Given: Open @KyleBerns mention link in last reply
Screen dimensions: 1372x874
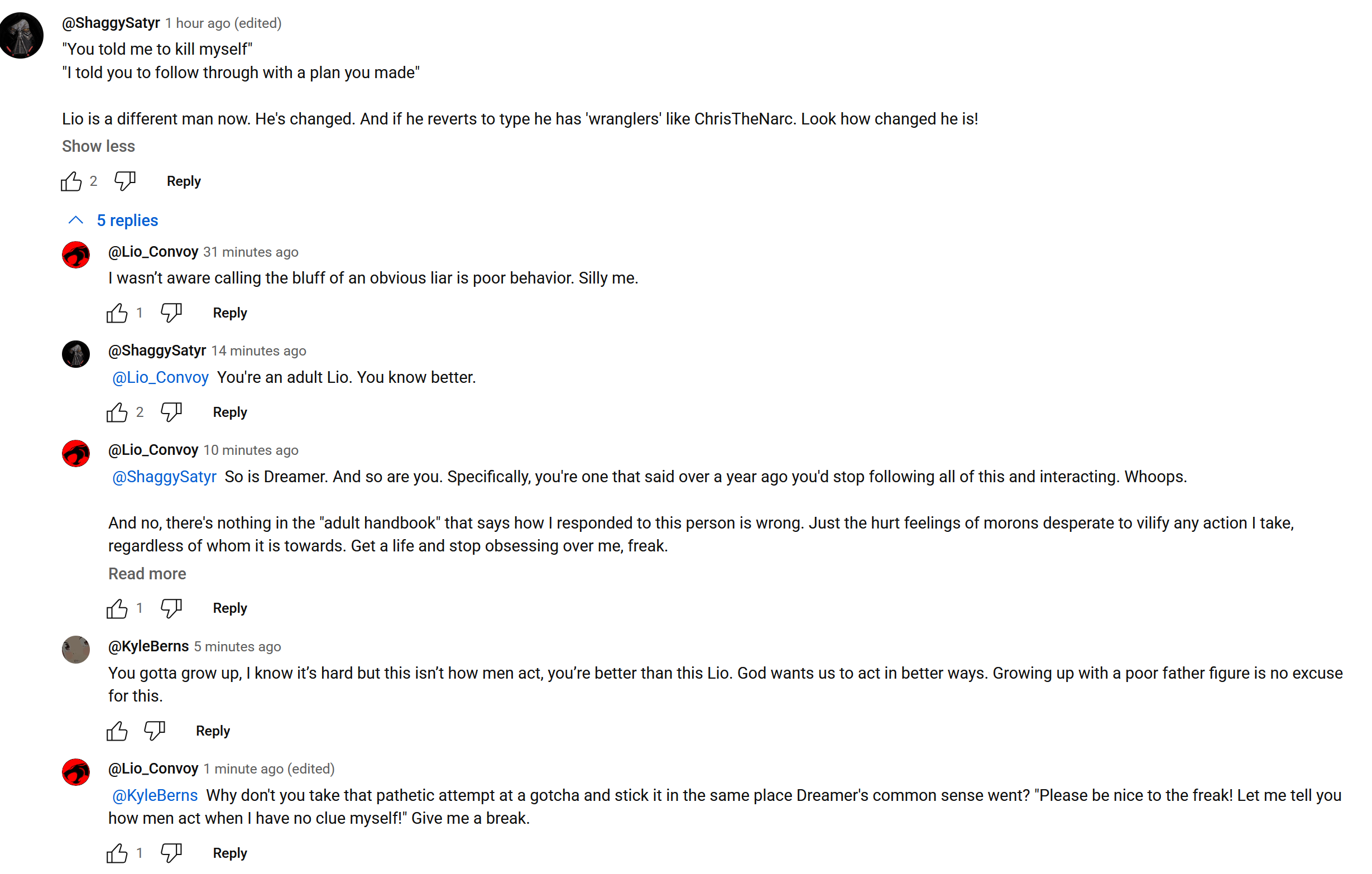Looking at the screenshot, I should pos(155,795).
